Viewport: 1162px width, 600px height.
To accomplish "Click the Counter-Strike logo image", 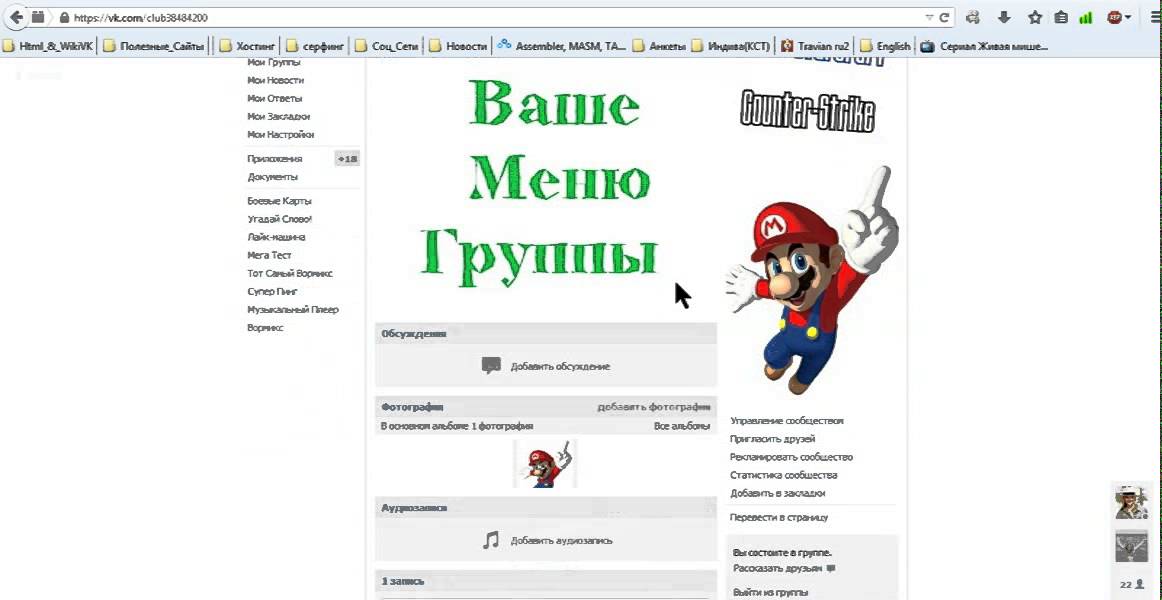I will [x=807, y=111].
